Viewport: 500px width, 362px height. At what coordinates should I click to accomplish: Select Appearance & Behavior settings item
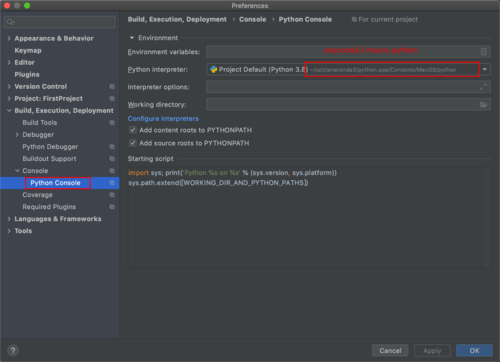[54, 39]
